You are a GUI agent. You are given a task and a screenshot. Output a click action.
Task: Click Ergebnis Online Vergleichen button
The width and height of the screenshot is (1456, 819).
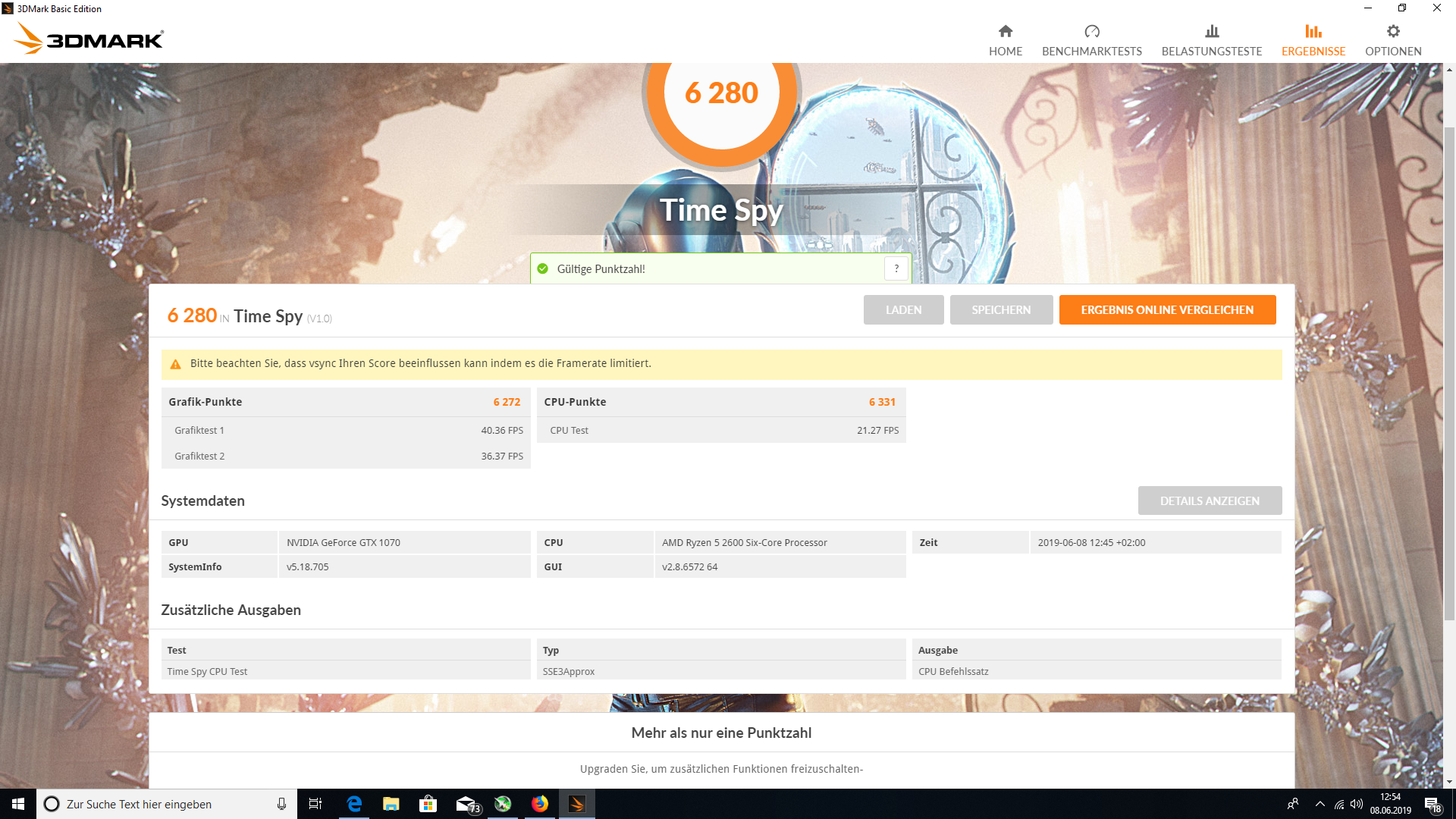pos(1167,309)
